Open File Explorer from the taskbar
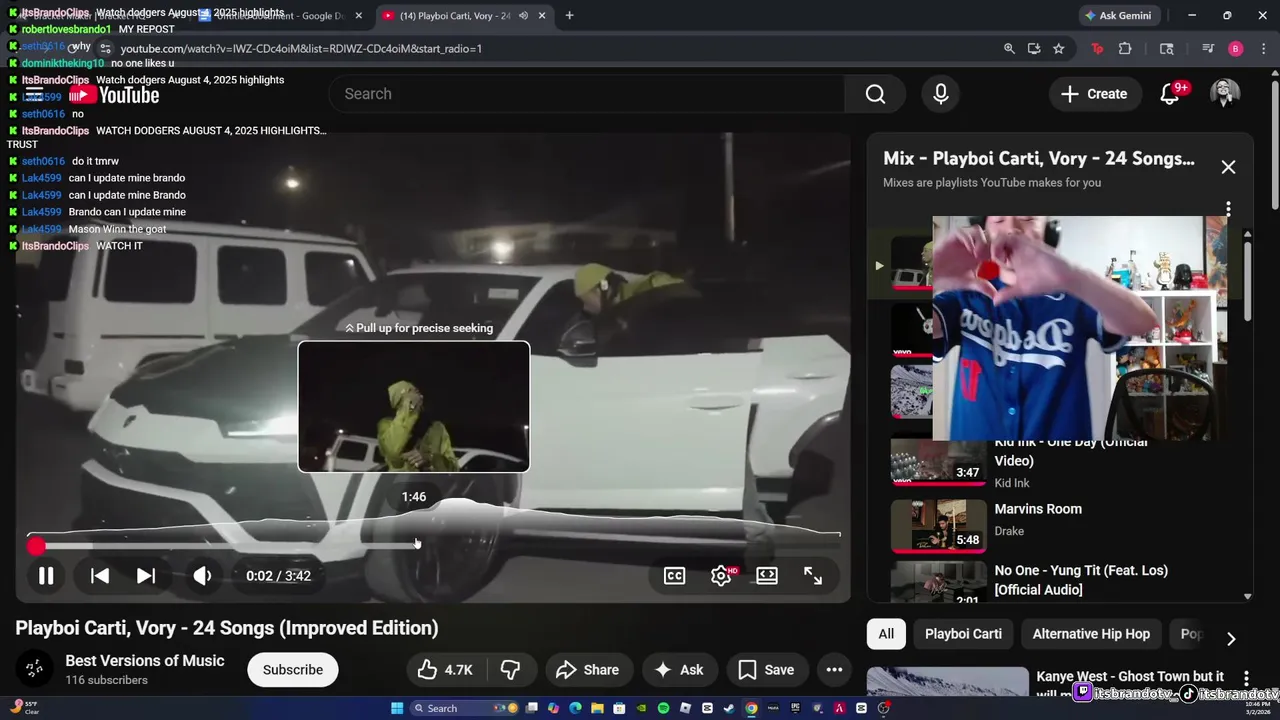This screenshot has height=720, width=1280. click(x=597, y=708)
